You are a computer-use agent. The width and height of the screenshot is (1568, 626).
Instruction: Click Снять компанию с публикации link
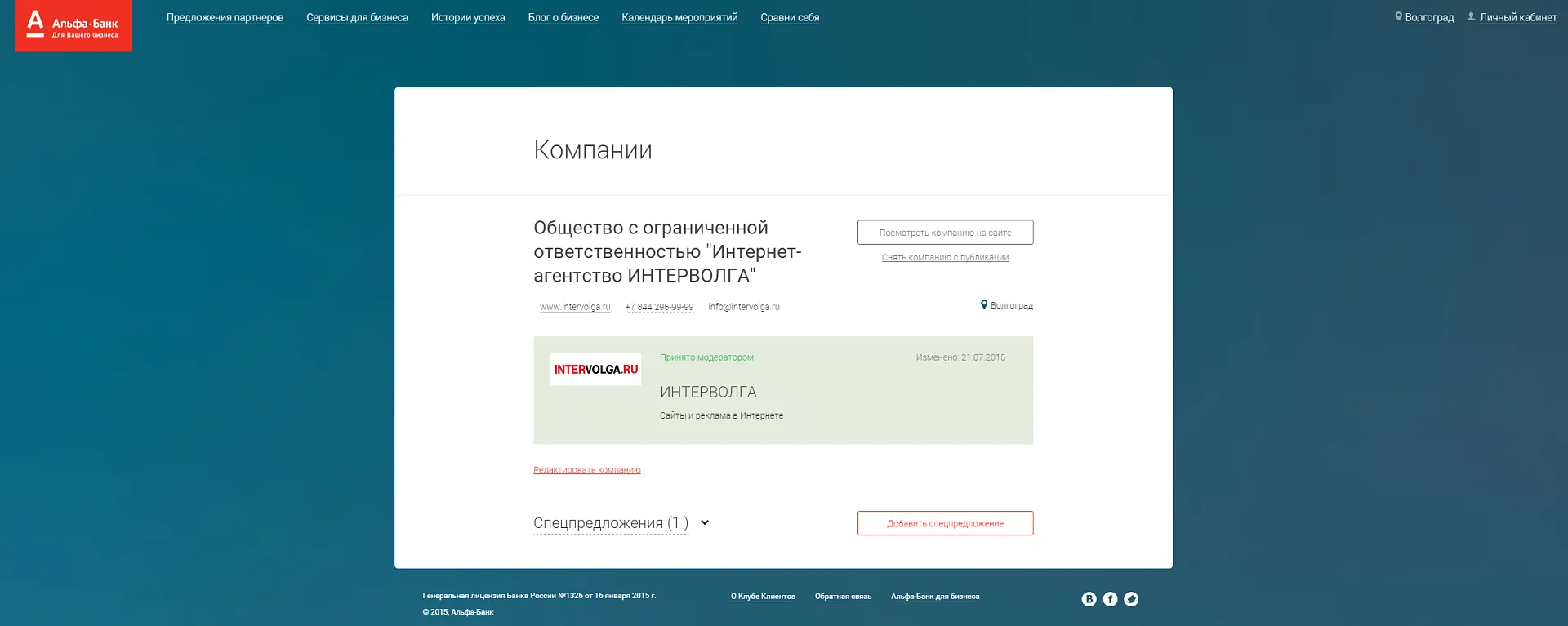click(x=945, y=258)
